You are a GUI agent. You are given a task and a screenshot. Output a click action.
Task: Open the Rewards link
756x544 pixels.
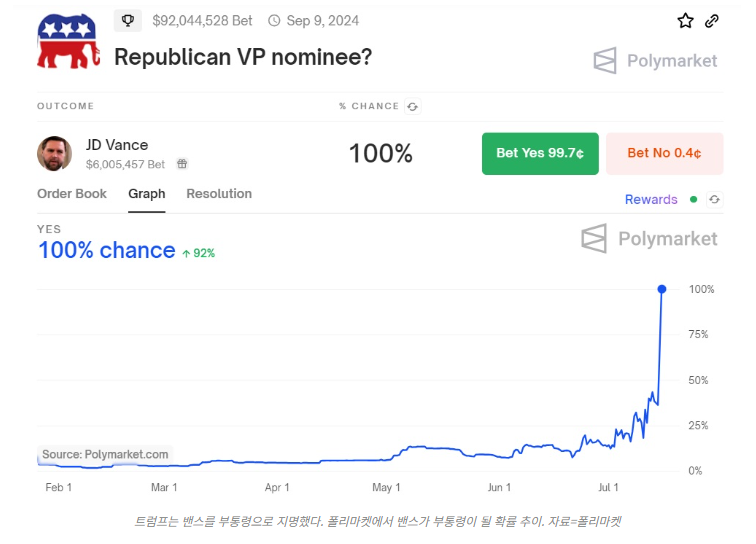(x=651, y=199)
